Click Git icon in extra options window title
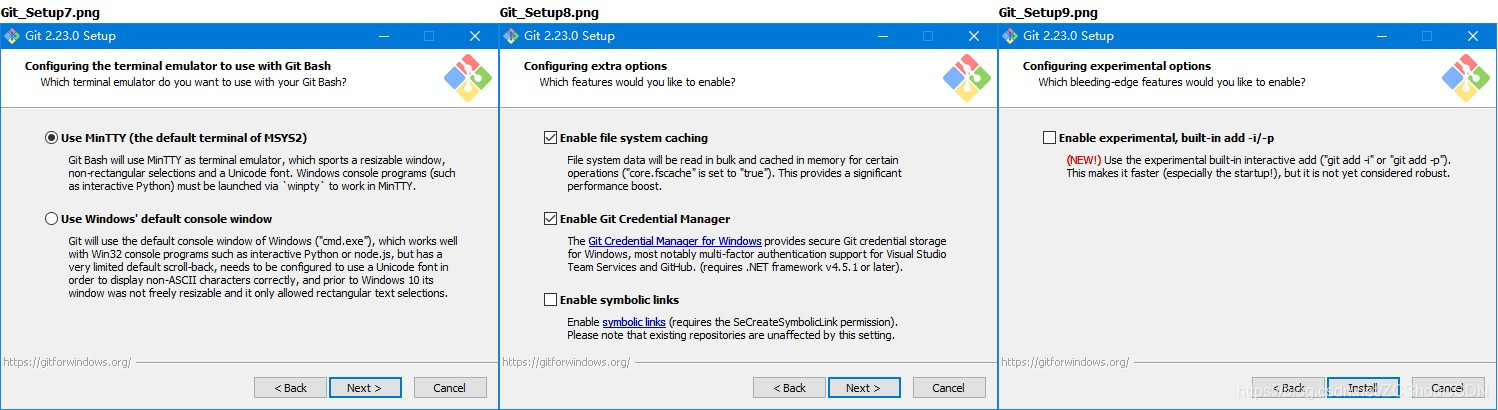Screen dimensions: 1498x410 point(511,36)
